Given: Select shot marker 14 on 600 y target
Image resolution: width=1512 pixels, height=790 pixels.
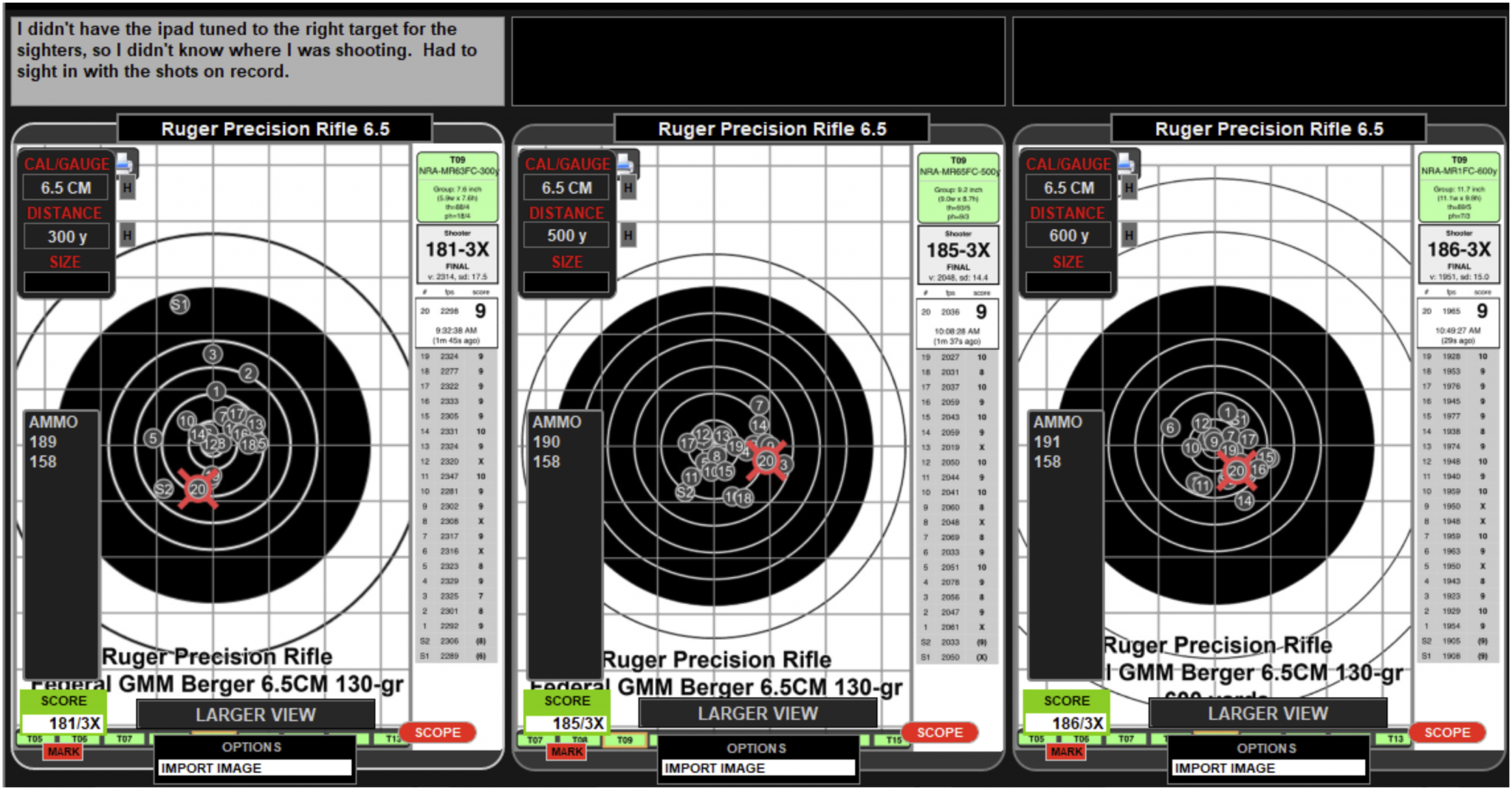Looking at the screenshot, I should point(1245,501).
